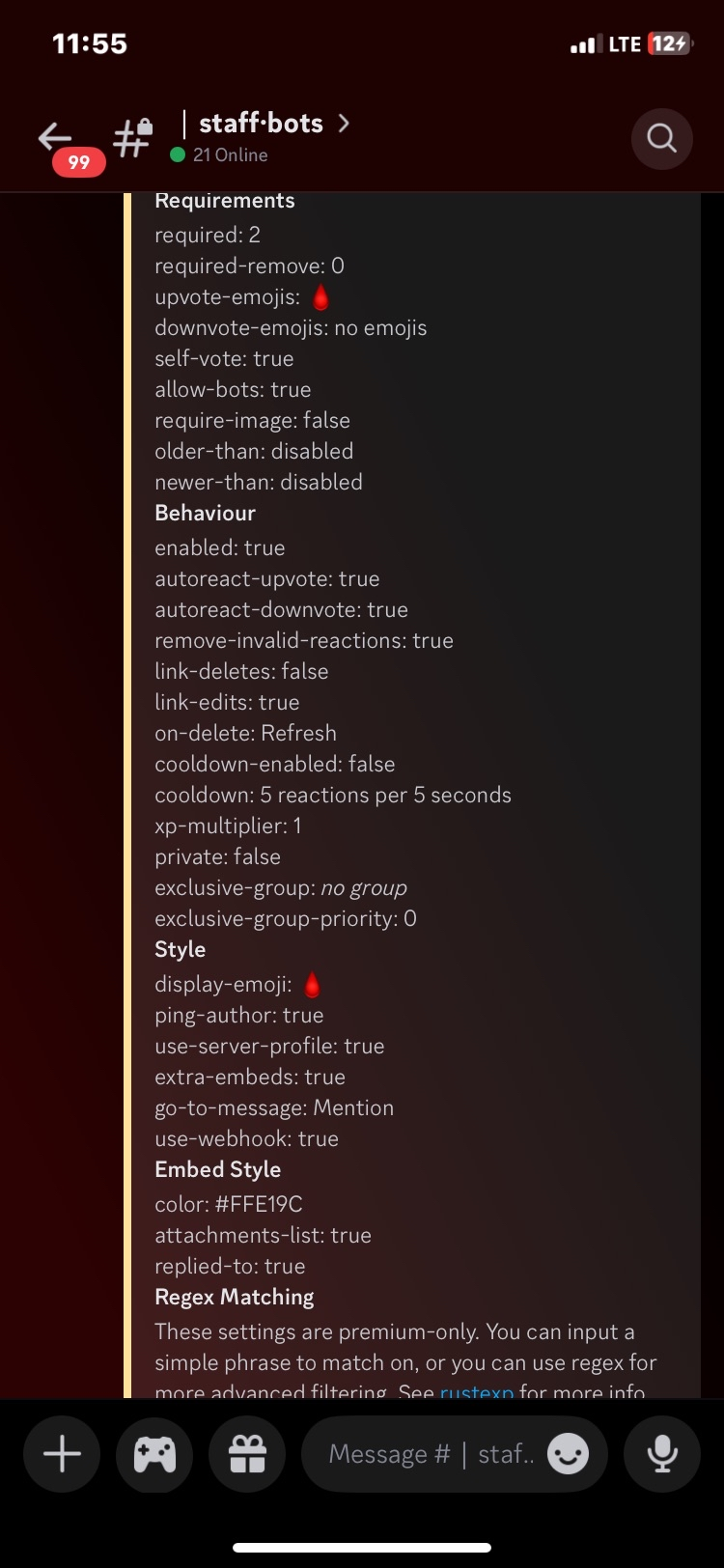
Task: Tap the Message # staf.. input field
Action: tap(430, 1454)
